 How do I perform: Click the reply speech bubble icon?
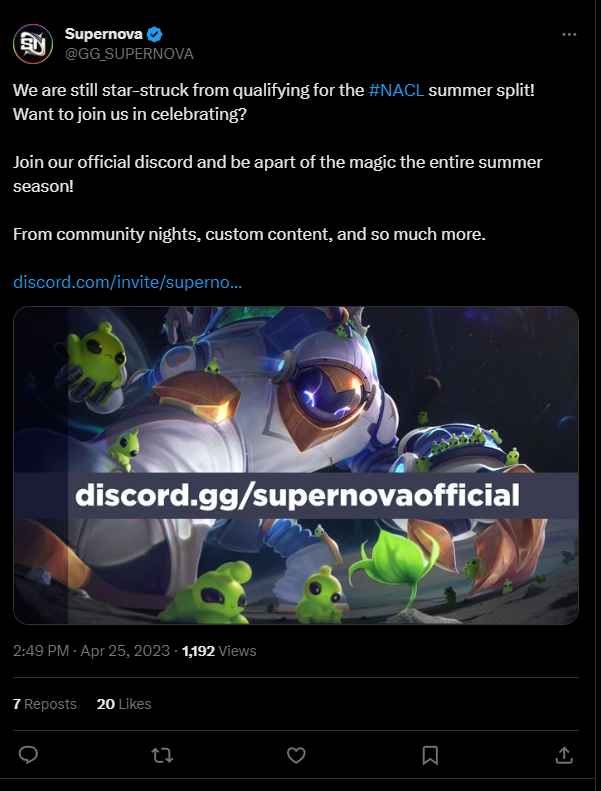pos(28,755)
